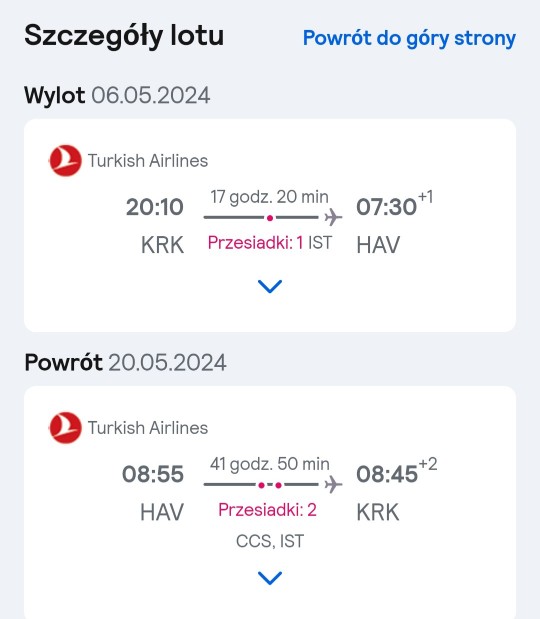Click the 'CCS, IST' stopover airports text
540x619 pixels.
(x=270, y=541)
